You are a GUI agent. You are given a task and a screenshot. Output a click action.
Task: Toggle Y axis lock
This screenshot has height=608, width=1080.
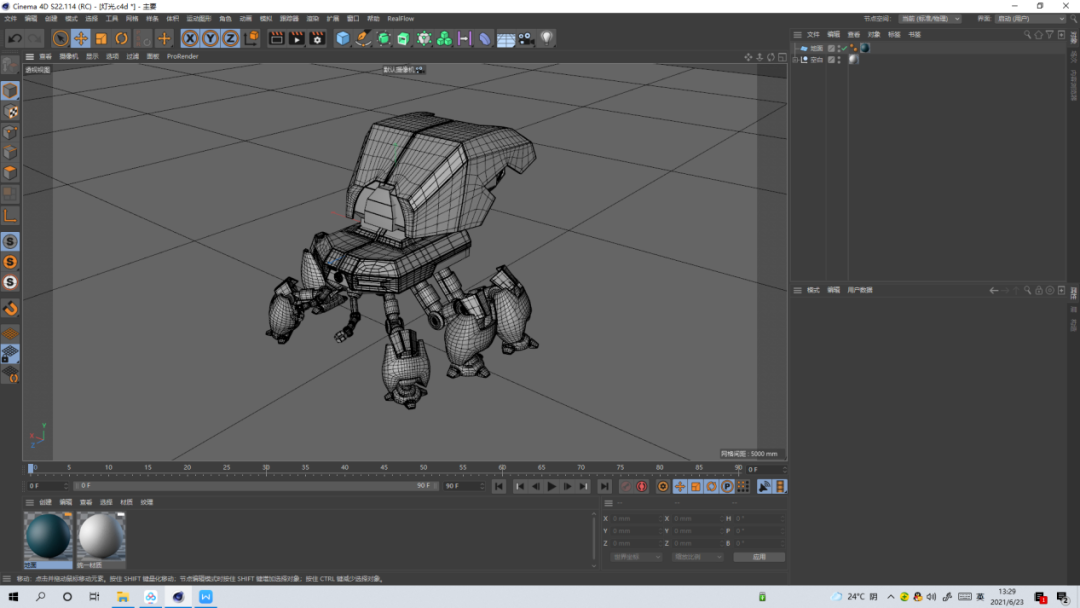pos(210,39)
